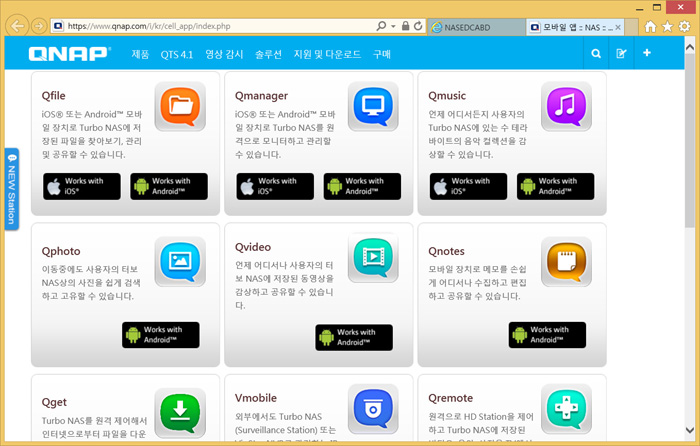Open the 구매 menu
Screen dimensions: 700x446
click(382, 54)
